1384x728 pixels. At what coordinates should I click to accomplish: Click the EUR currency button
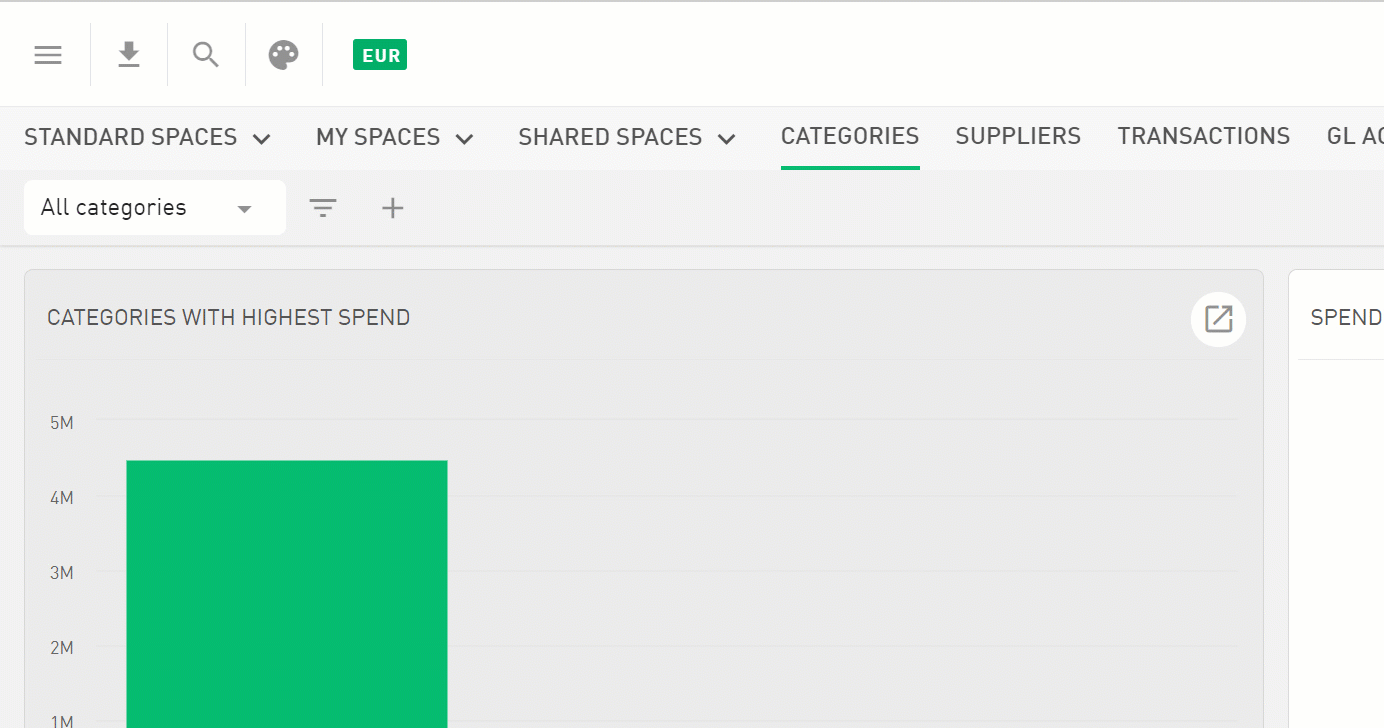[x=380, y=55]
